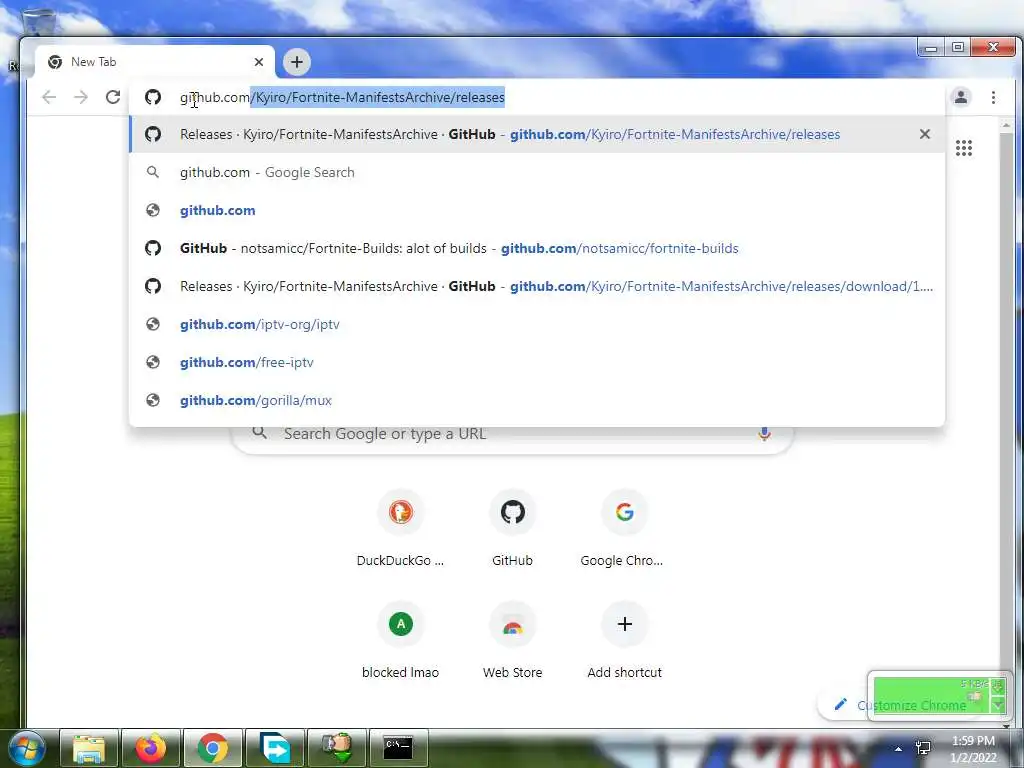The image size is (1024, 768).
Task: Click the network icon in system tray
Action: pos(923,748)
